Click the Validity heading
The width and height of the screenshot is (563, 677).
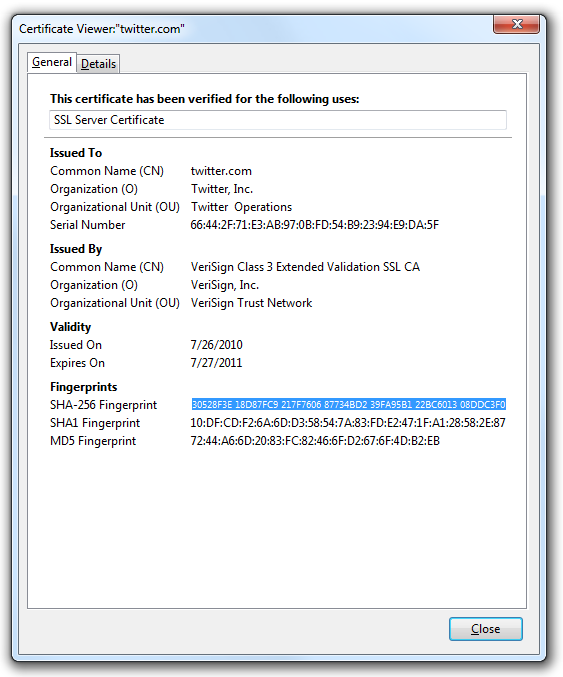[70, 327]
